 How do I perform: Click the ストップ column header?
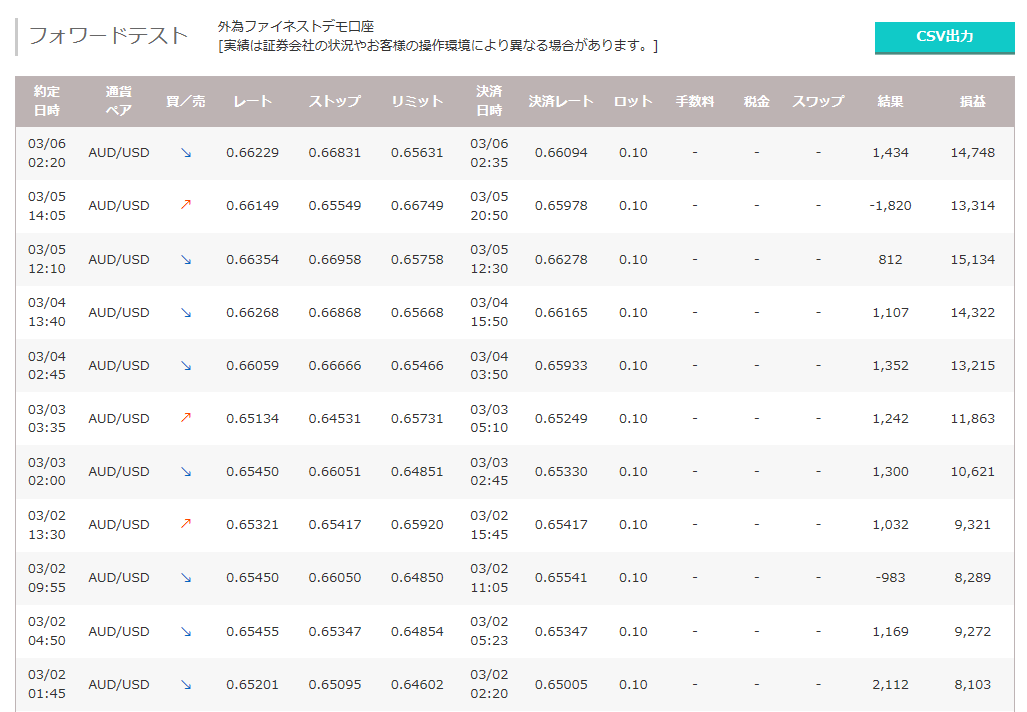[x=335, y=102]
